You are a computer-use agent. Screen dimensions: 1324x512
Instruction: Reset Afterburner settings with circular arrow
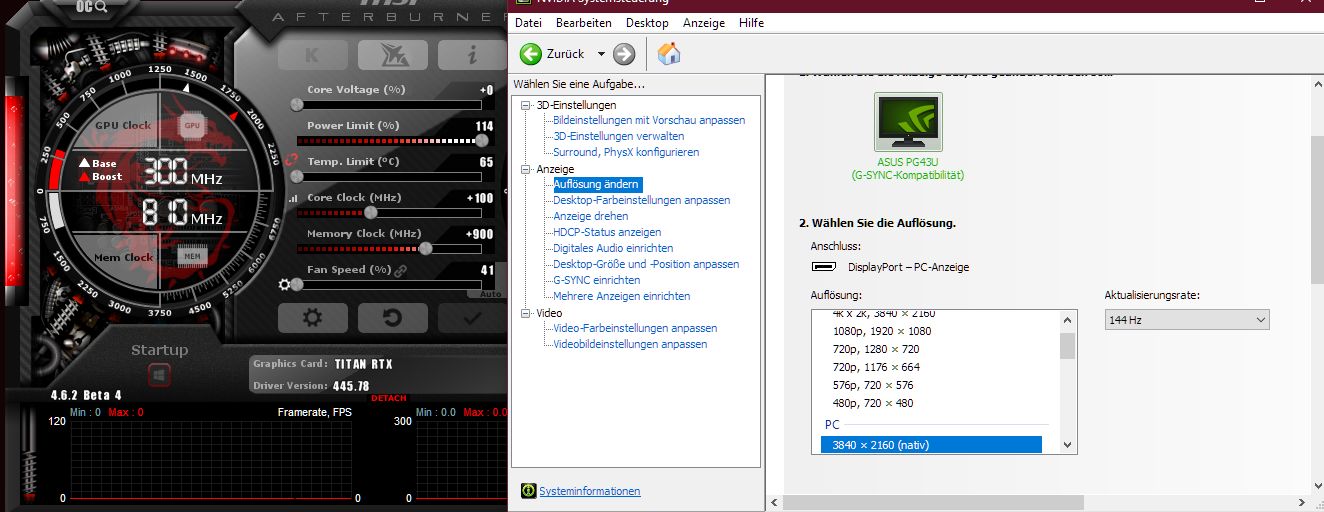pyautogui.click(x=392, y=318)
